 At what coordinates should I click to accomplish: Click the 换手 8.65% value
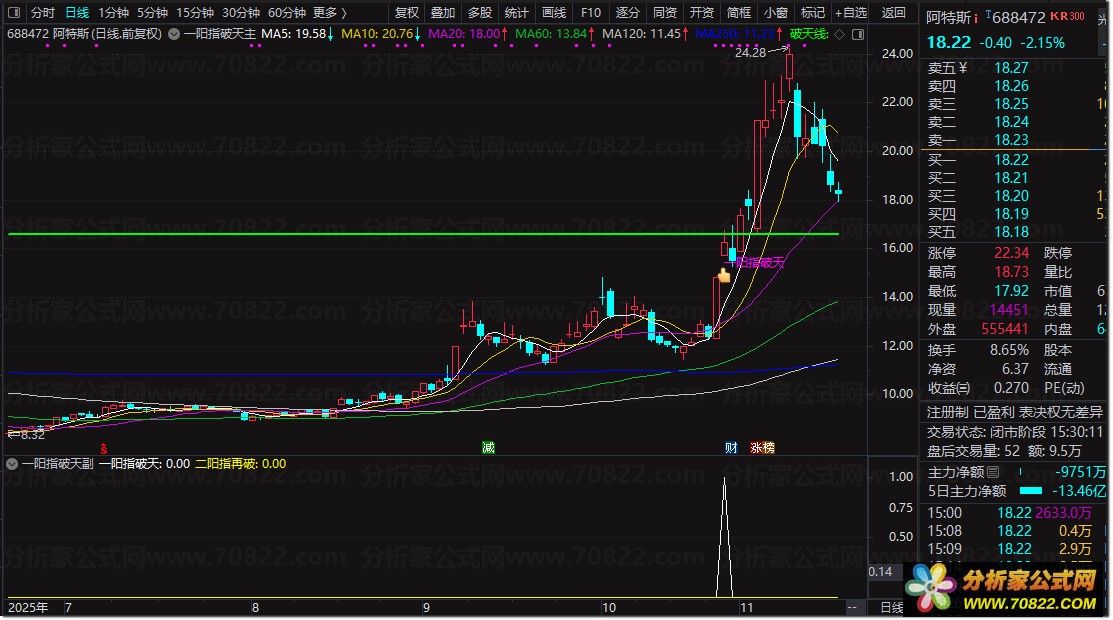click(1009, 350)
